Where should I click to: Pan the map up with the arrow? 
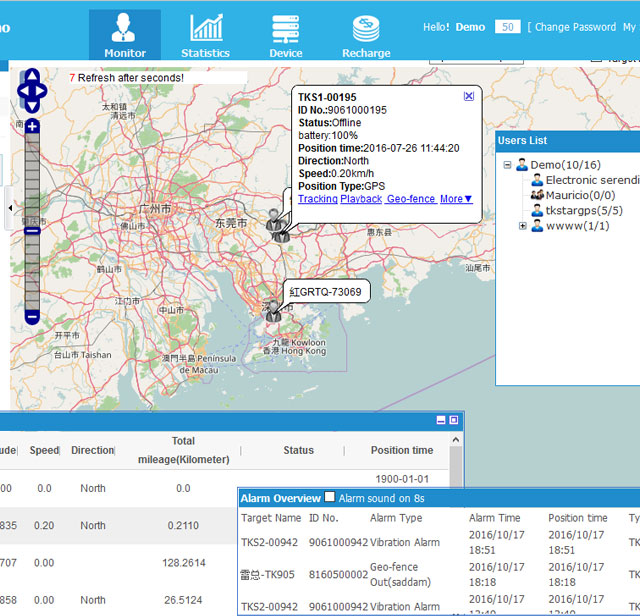point(32,76)
